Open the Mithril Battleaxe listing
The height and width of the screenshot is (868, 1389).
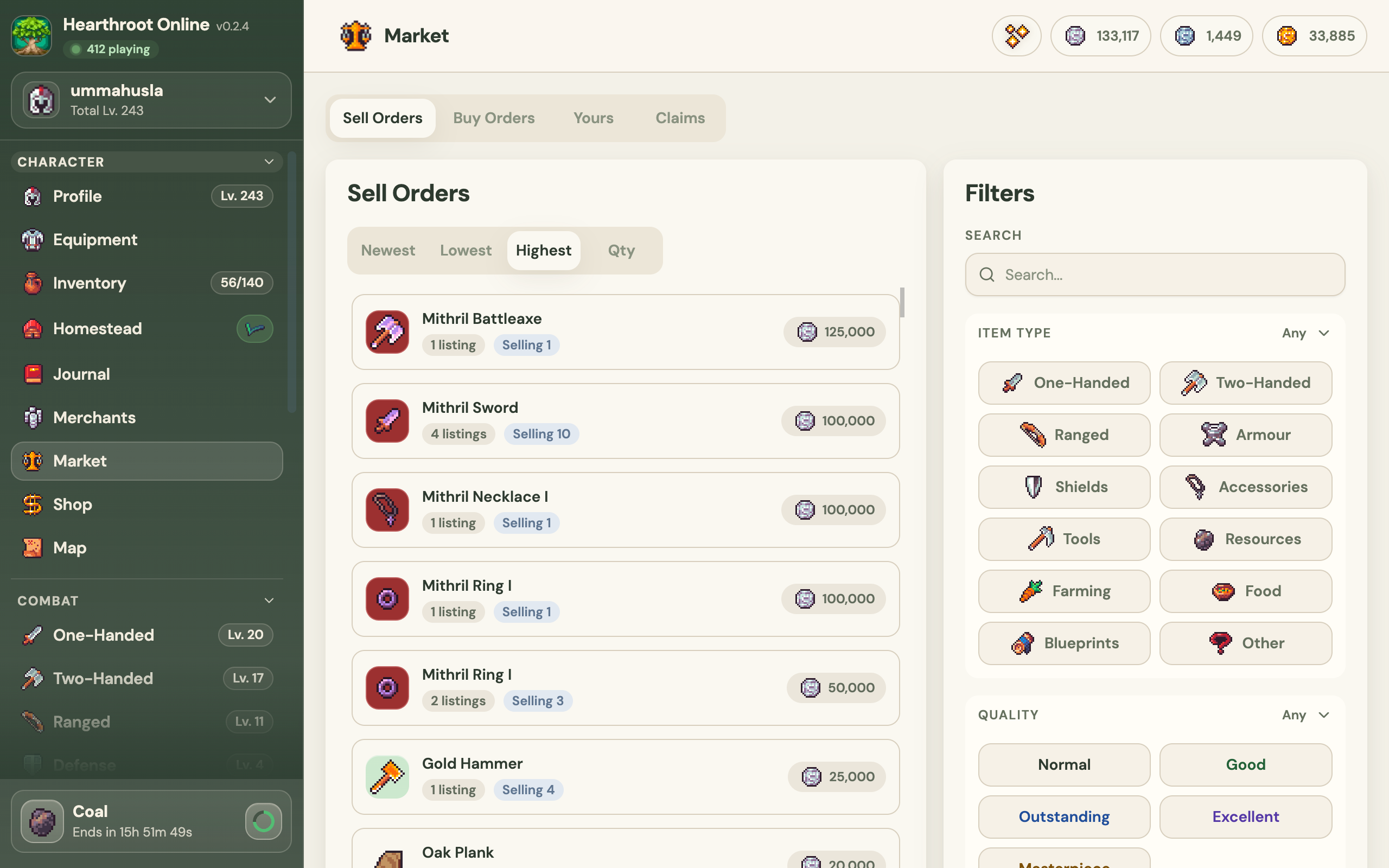[x=626, y=332]
